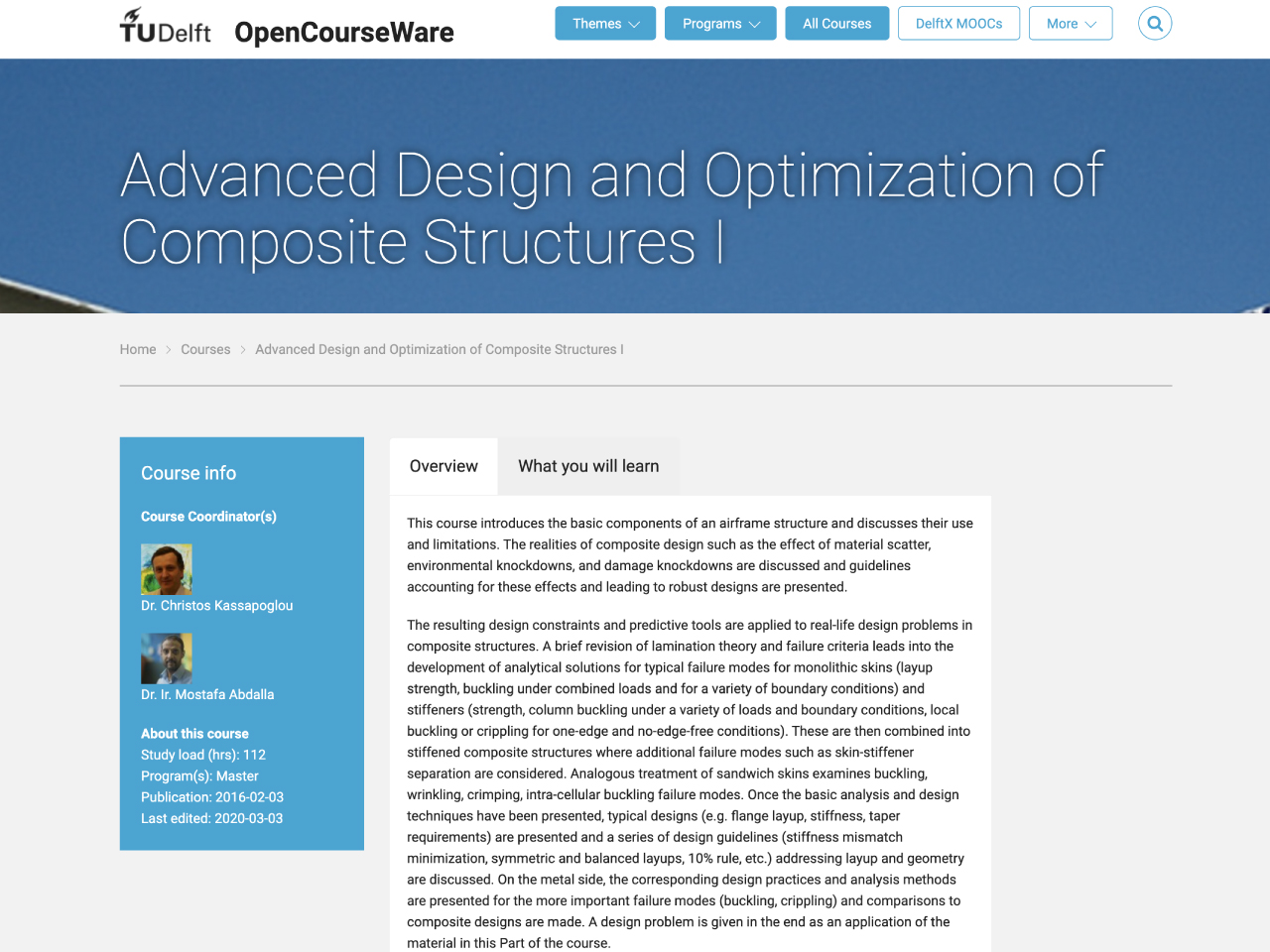This screenshot has width=1270, height=952.
Task: Click the About this course label
Action: [194, 734]
